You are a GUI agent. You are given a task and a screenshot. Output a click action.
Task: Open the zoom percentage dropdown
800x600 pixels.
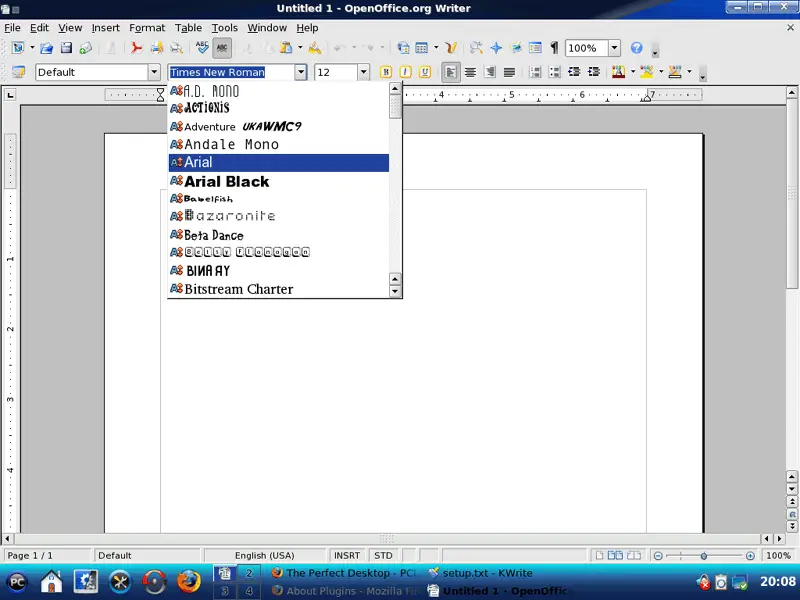tap(614, 48)
